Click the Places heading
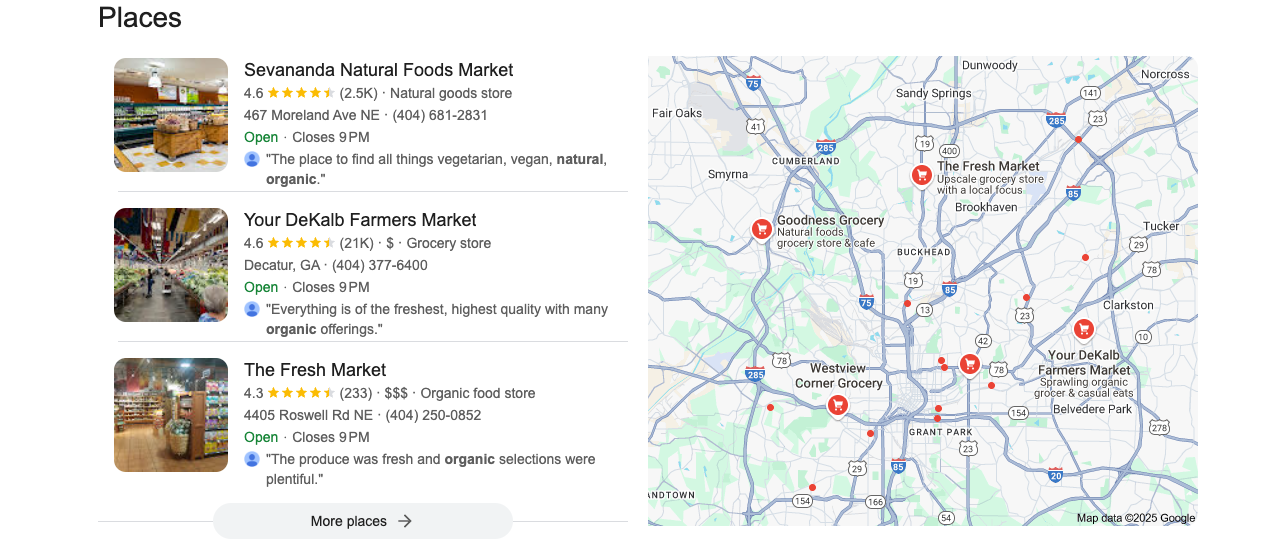1280x539 pixels. [140, 17]
